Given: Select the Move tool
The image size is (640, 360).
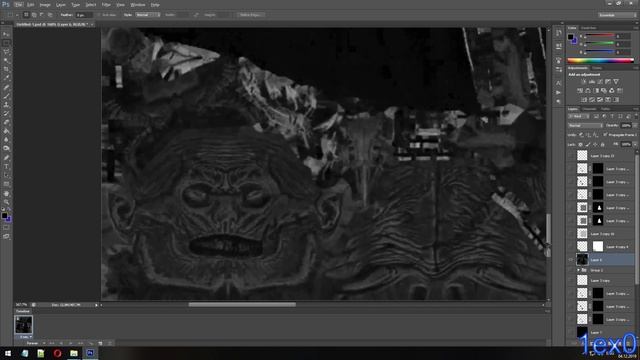Looking at the screenshot, I should tap(6, 34).
